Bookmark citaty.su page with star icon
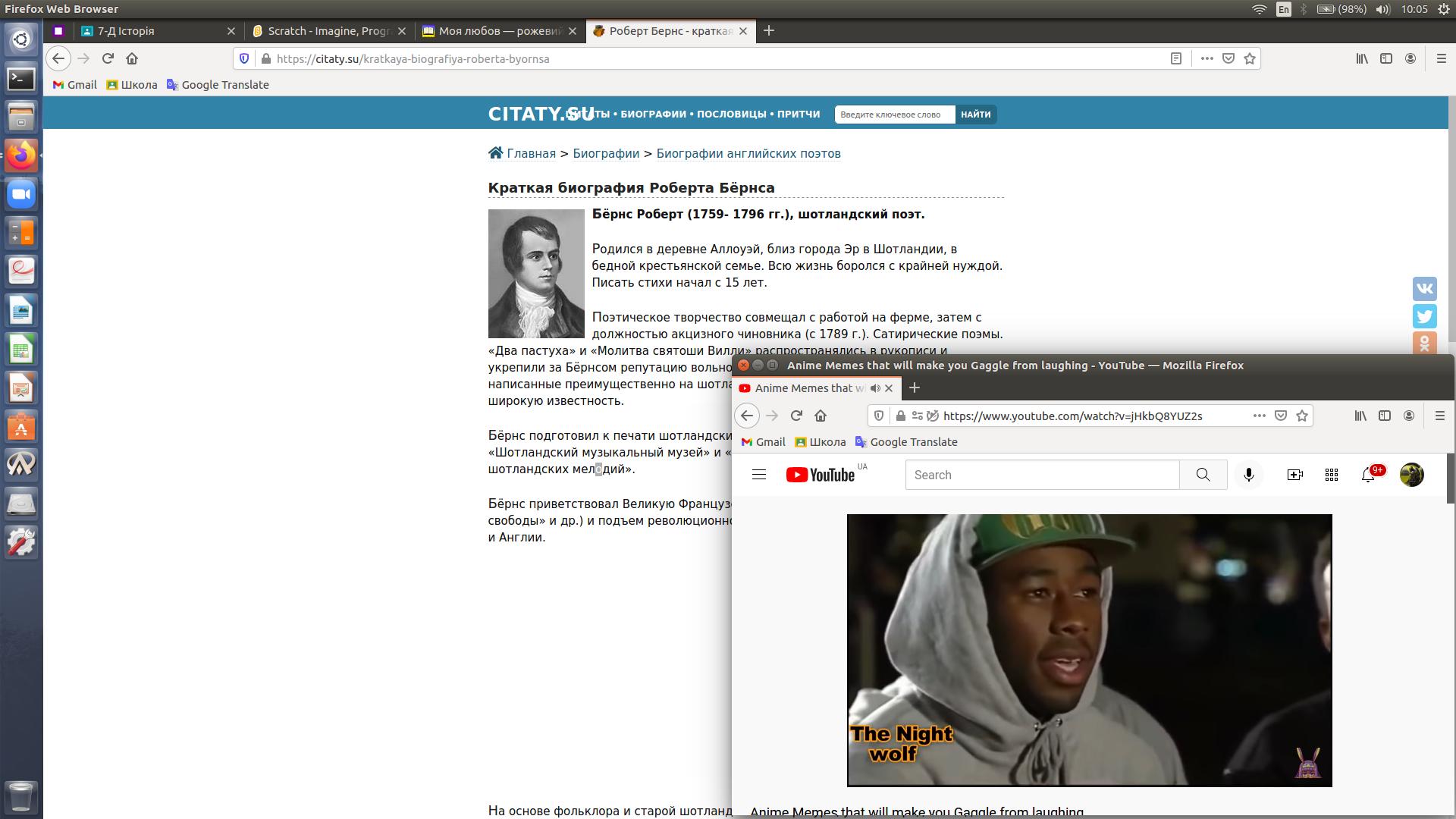Image resolution: width=1456 pixels, height=819 pixels. [1250, 58]
